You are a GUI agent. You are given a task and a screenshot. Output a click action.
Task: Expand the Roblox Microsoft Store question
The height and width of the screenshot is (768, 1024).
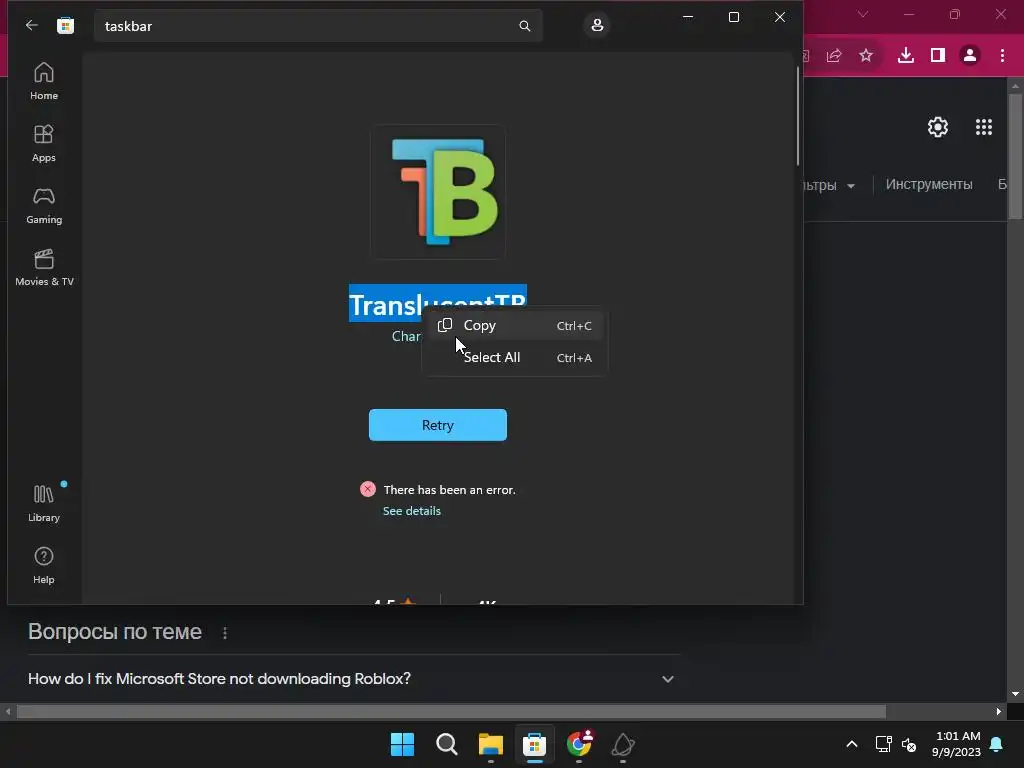667,679
